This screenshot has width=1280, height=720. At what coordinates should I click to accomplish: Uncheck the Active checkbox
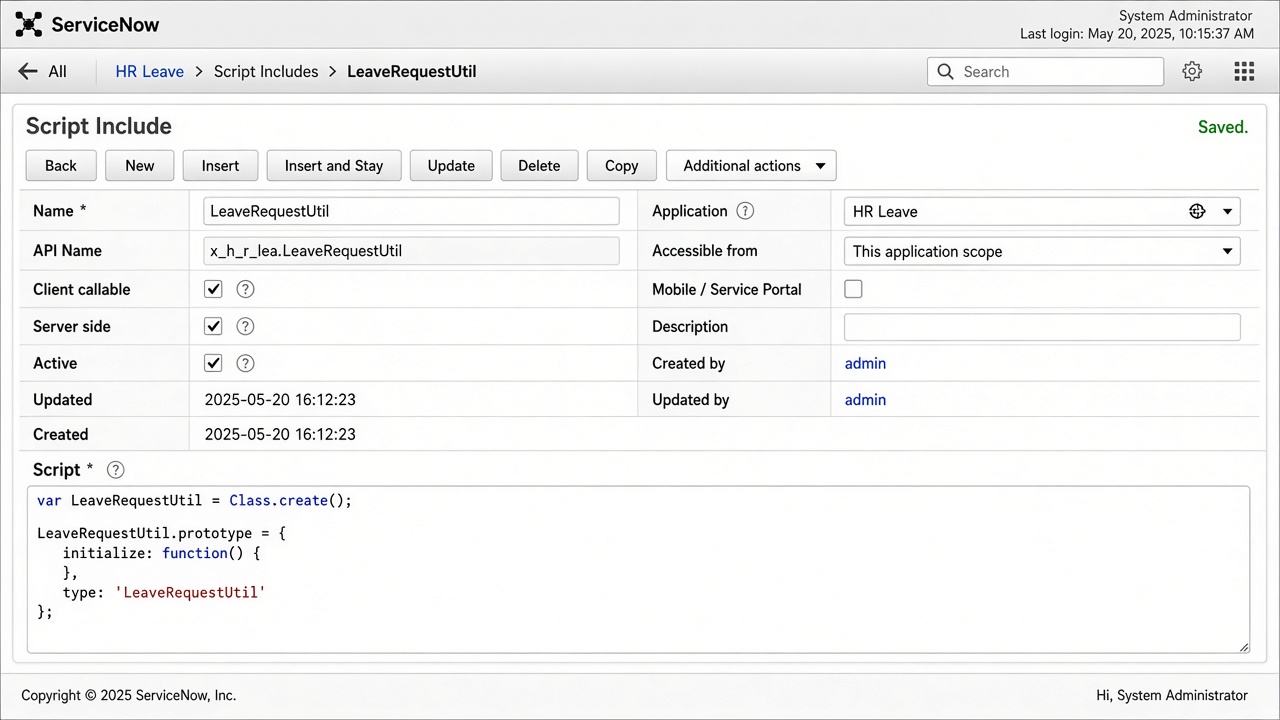[x=213, y=363]
